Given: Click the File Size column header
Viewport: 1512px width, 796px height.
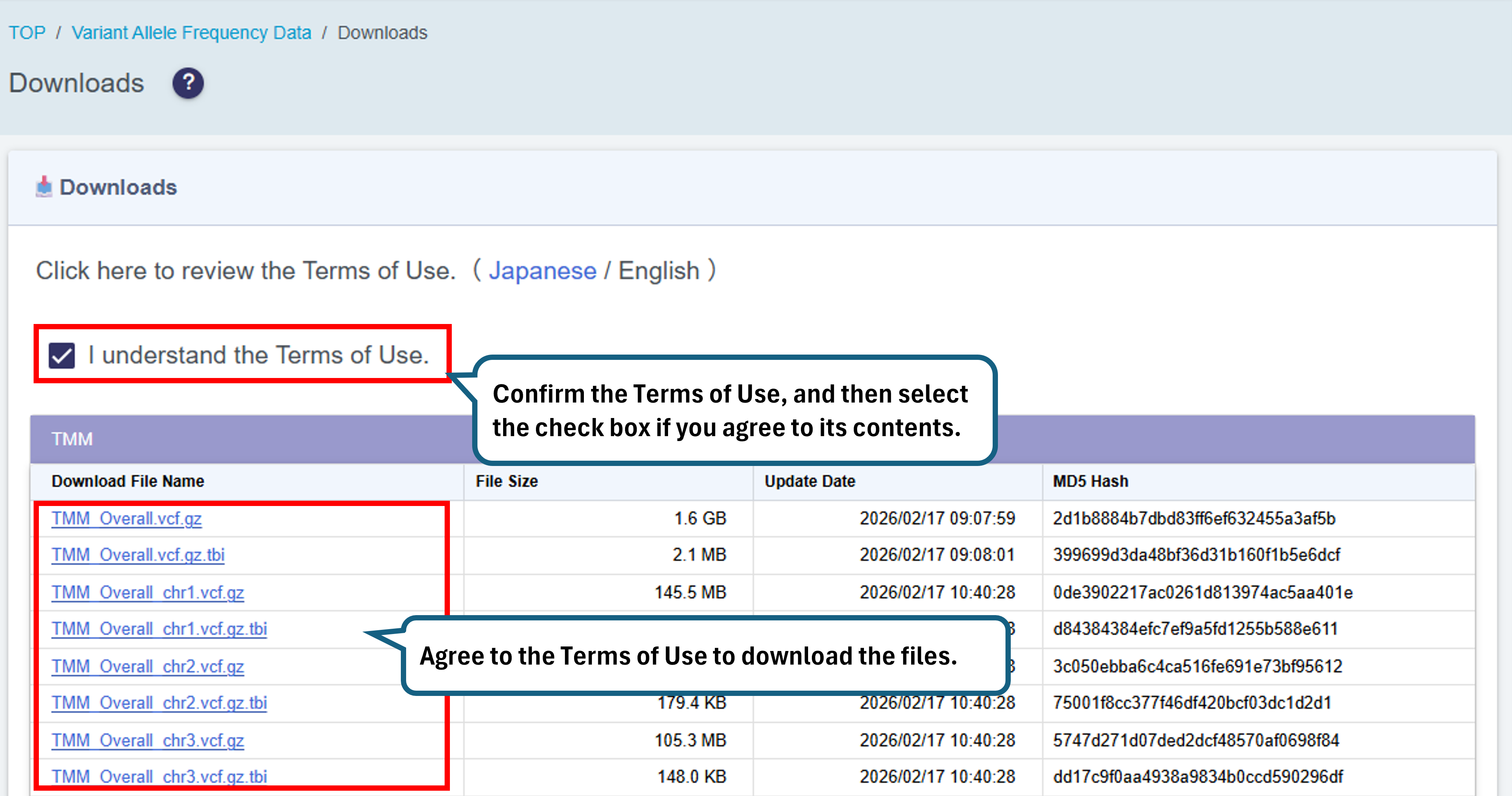Looking at the screenshot, I should coord(507,481).
